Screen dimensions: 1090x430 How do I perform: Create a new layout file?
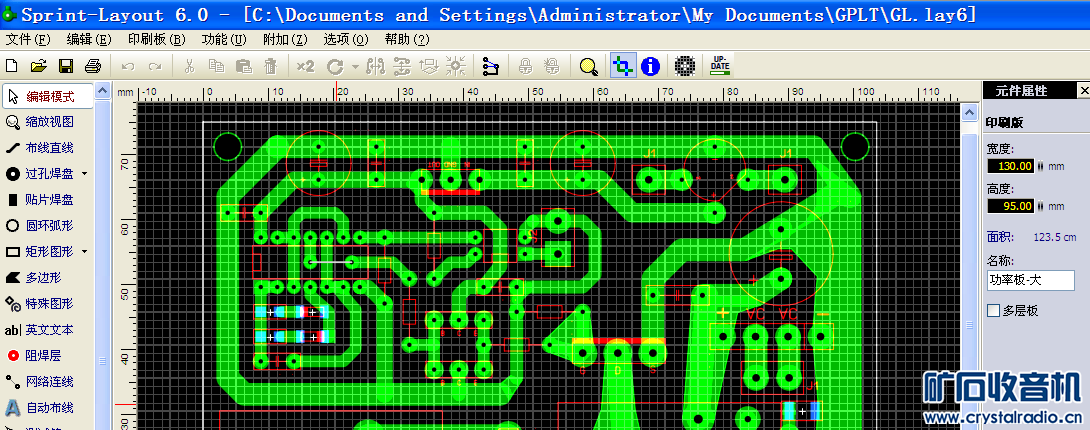12,67
